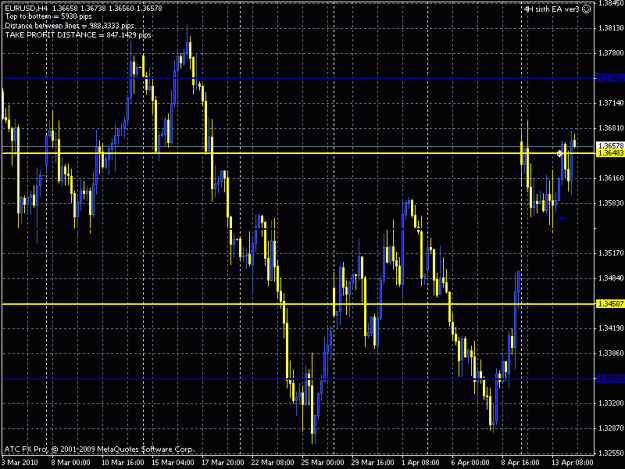
Task: Click the '15 Mar 04:00' time label
Action: point(173,463)
